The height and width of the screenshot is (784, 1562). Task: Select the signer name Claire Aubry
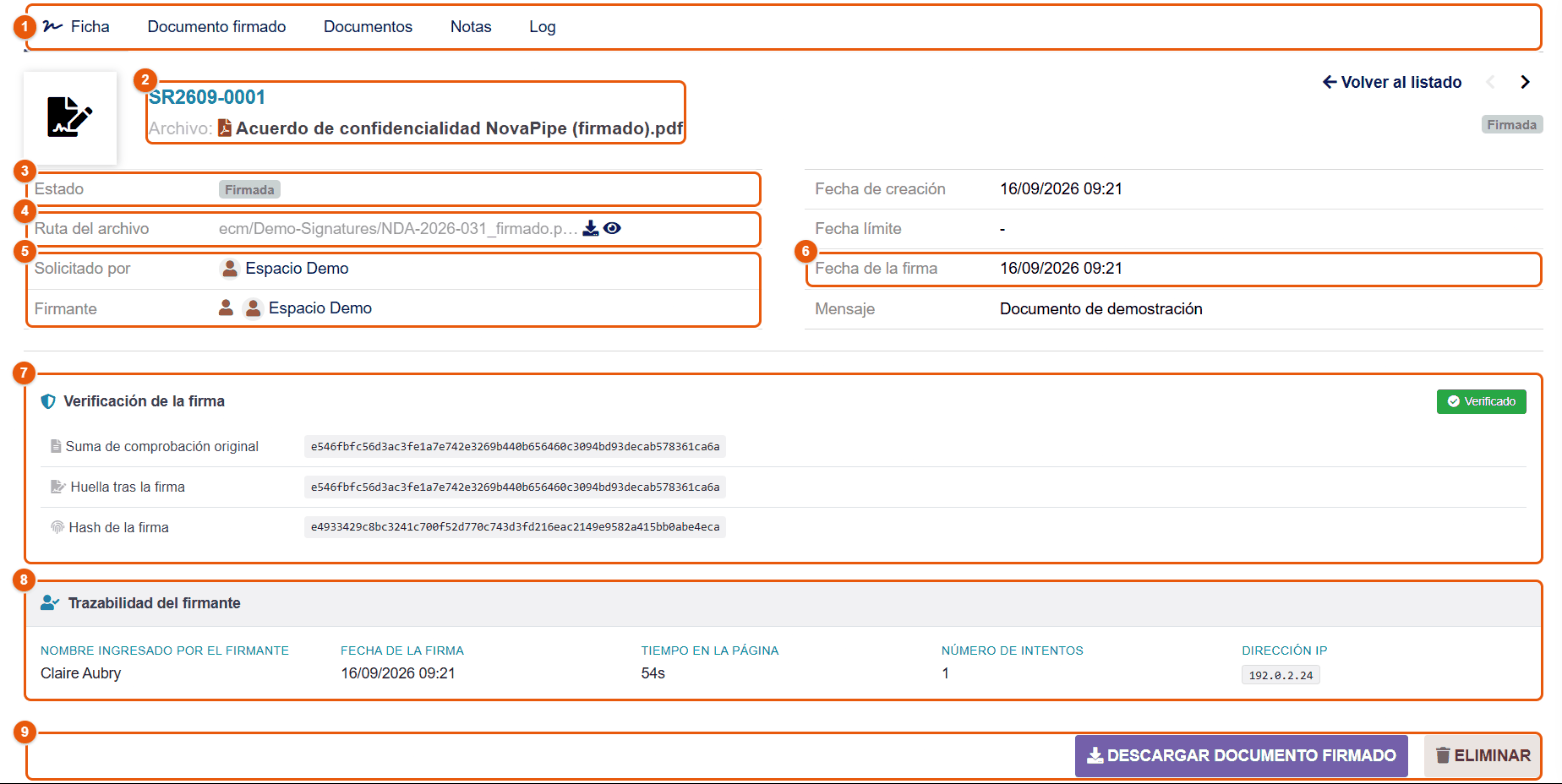pos(81,673)
